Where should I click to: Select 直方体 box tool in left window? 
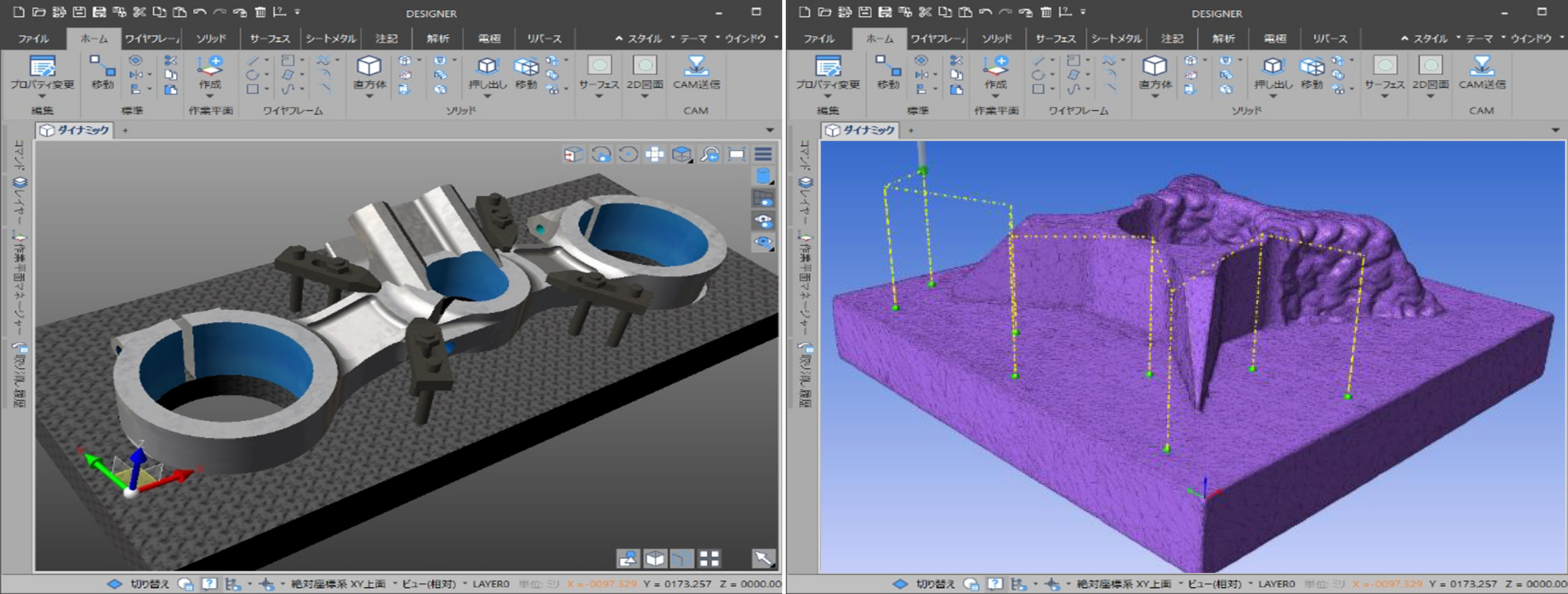pos(369,66)
